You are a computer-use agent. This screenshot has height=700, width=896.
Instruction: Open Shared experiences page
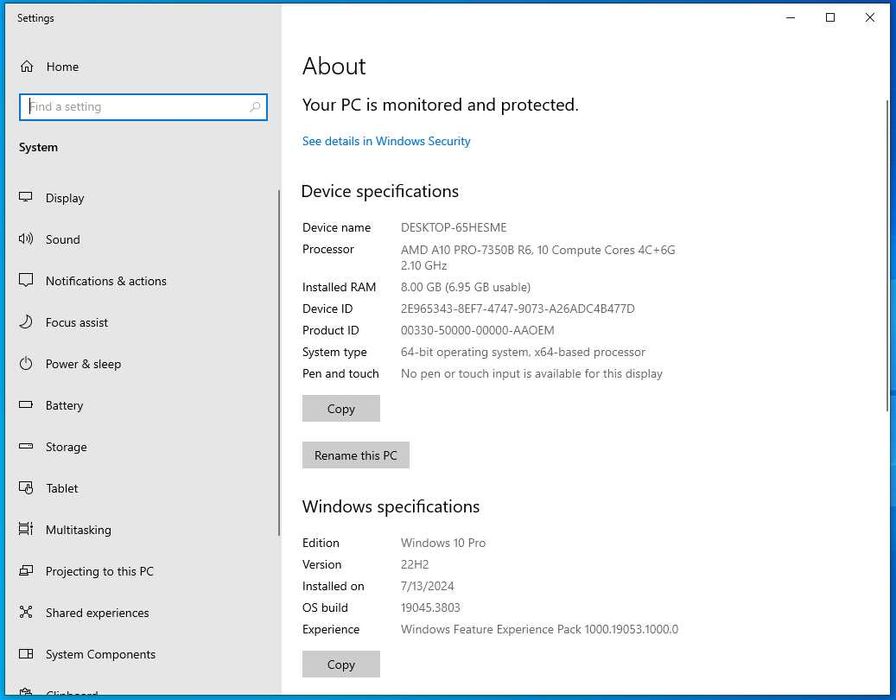tap(143, 613)
